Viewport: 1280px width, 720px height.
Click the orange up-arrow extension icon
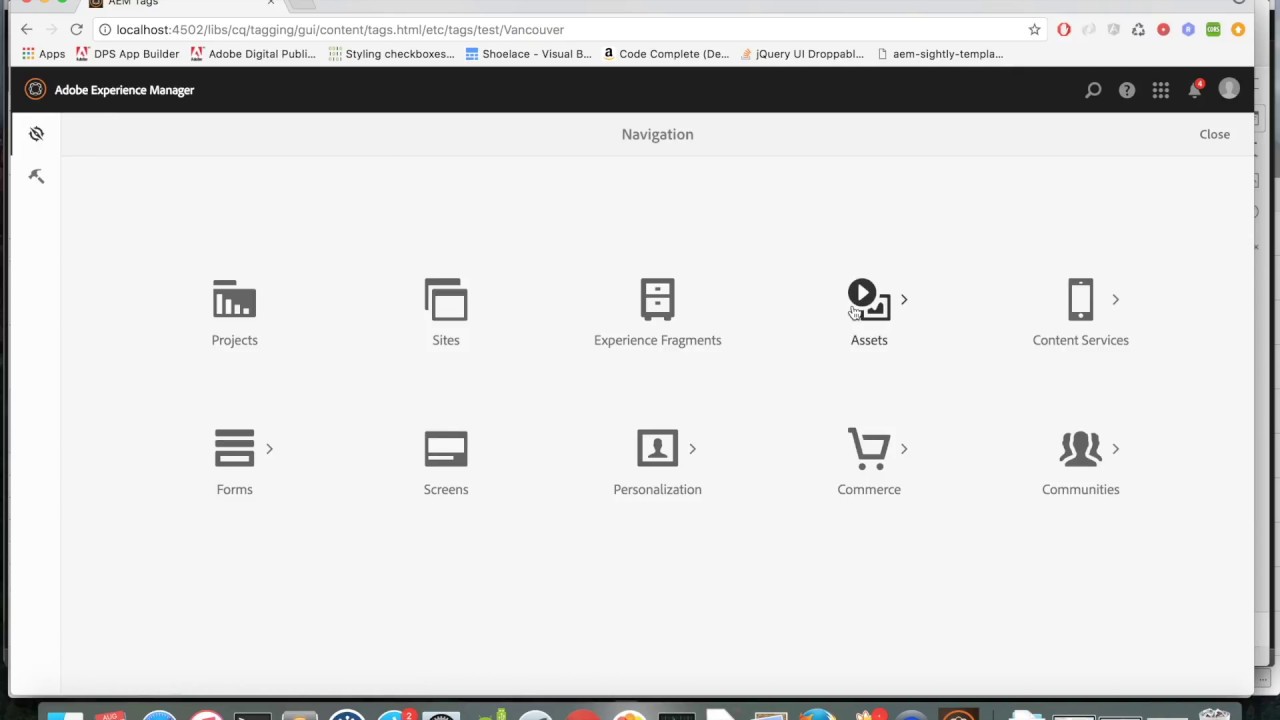(x=1238, y=30)
